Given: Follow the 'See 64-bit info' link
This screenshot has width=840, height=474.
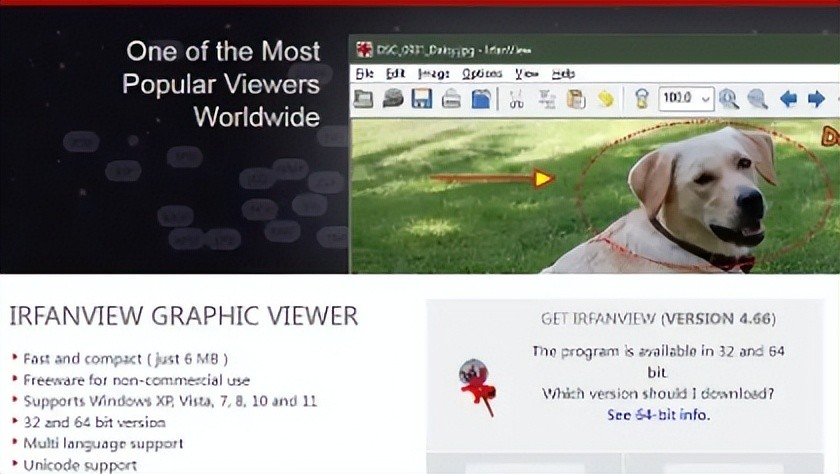Looking at the screenshot, I should 658,414.
